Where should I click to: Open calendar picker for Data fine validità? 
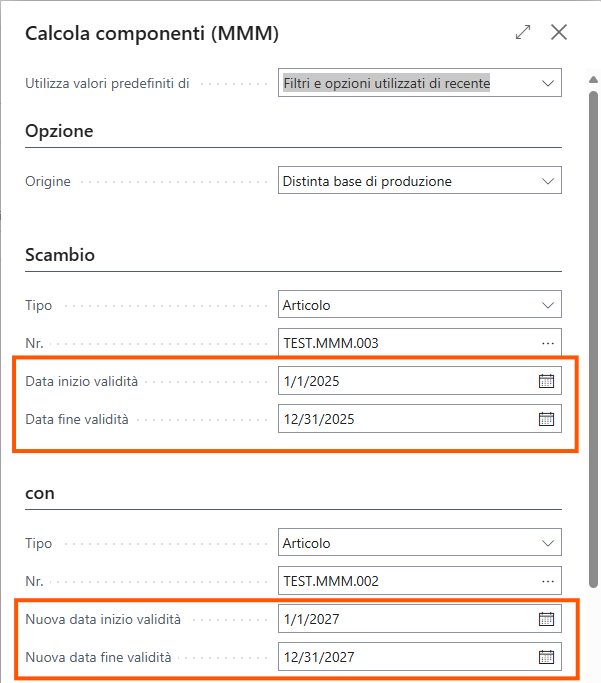click(x=546, y=419)
